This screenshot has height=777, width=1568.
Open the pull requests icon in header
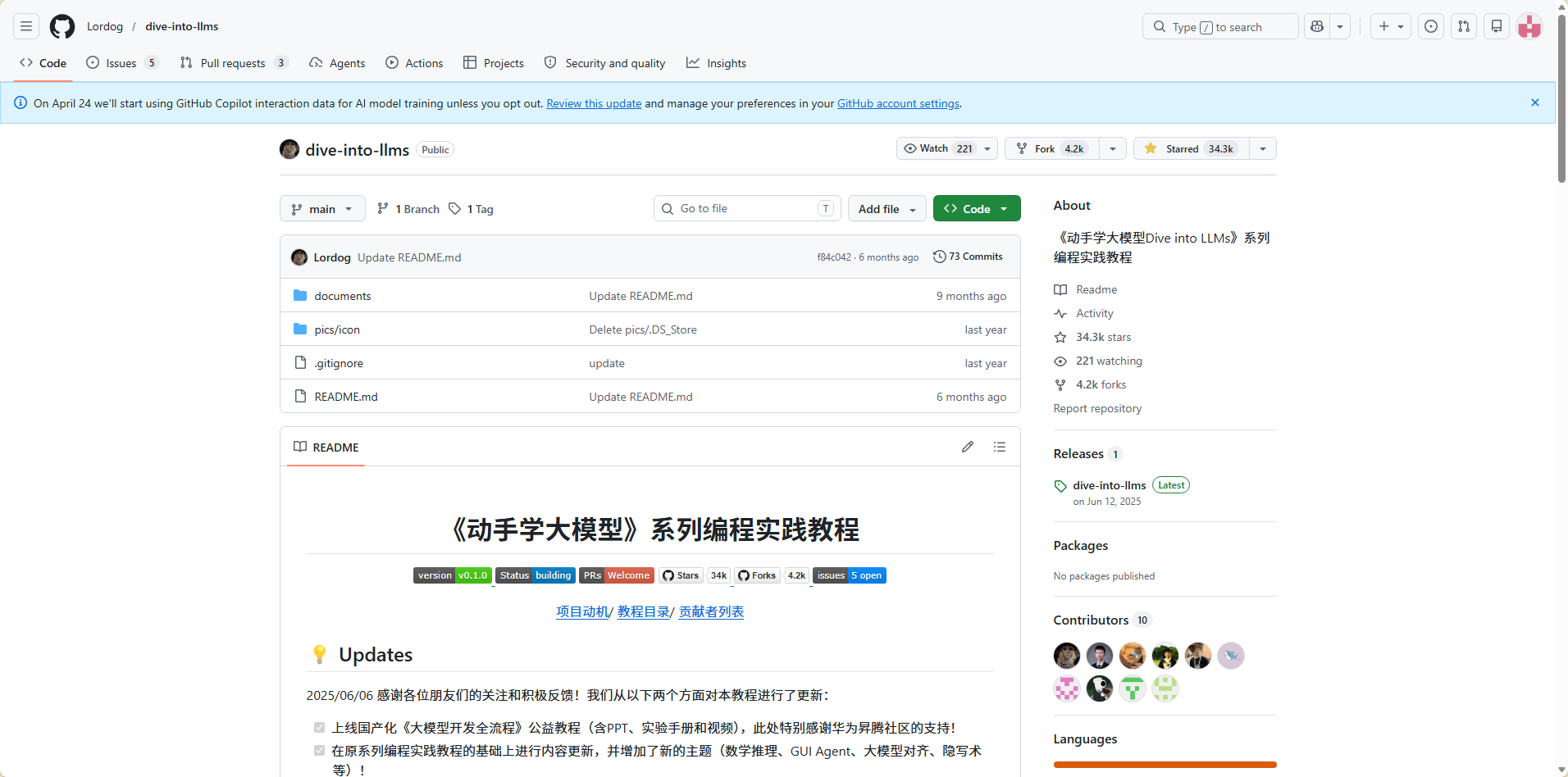[1464, 27]
